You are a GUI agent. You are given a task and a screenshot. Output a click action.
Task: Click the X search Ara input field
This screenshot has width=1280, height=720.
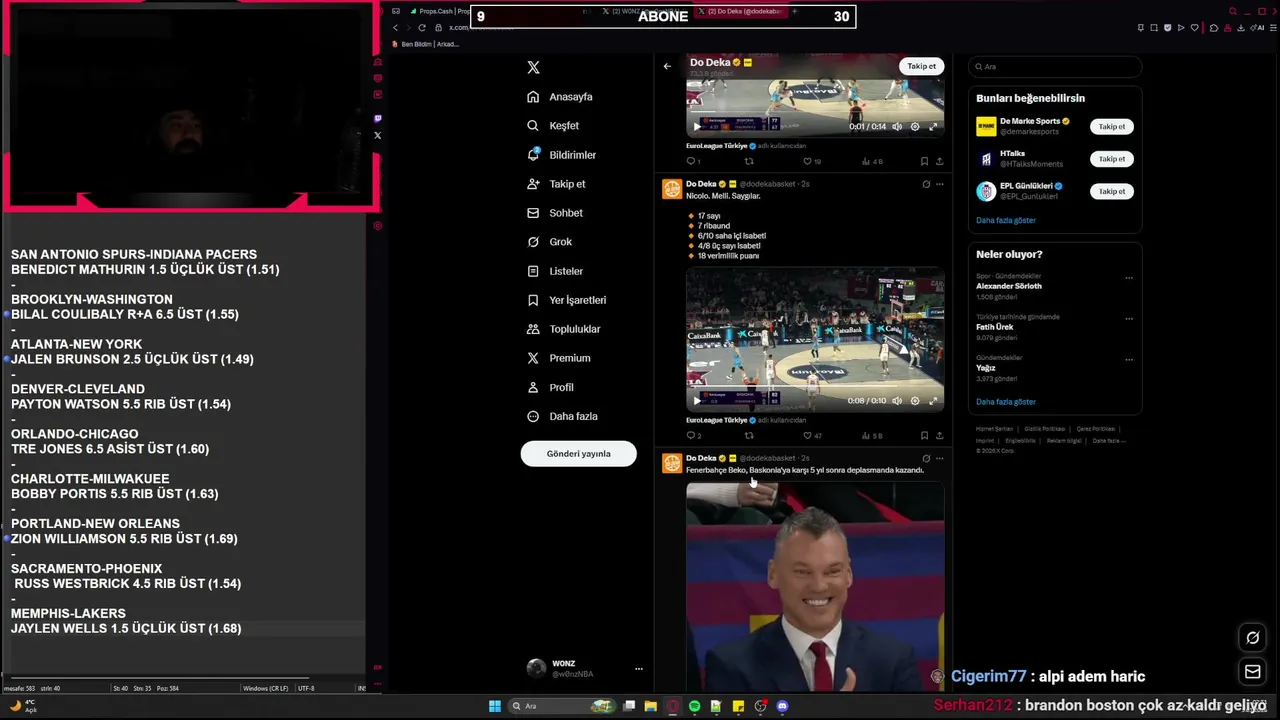[1055, 67]
